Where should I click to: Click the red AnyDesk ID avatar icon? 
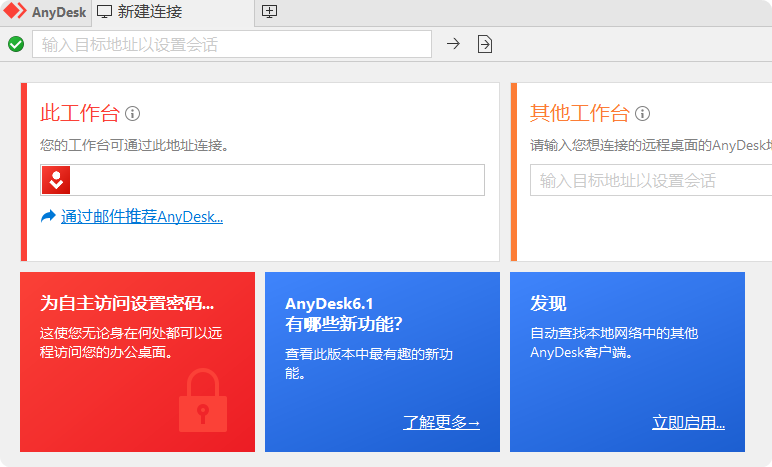coord(56,180)
